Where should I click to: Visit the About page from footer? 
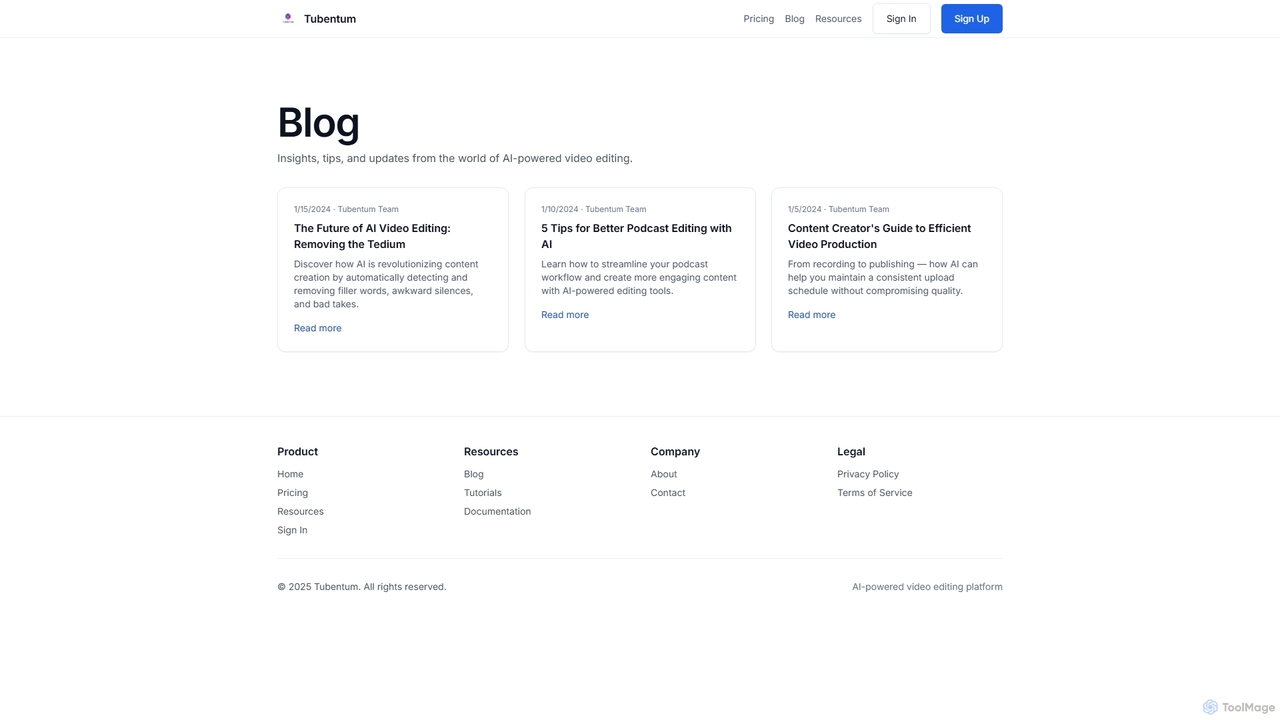tap(664, 474)
